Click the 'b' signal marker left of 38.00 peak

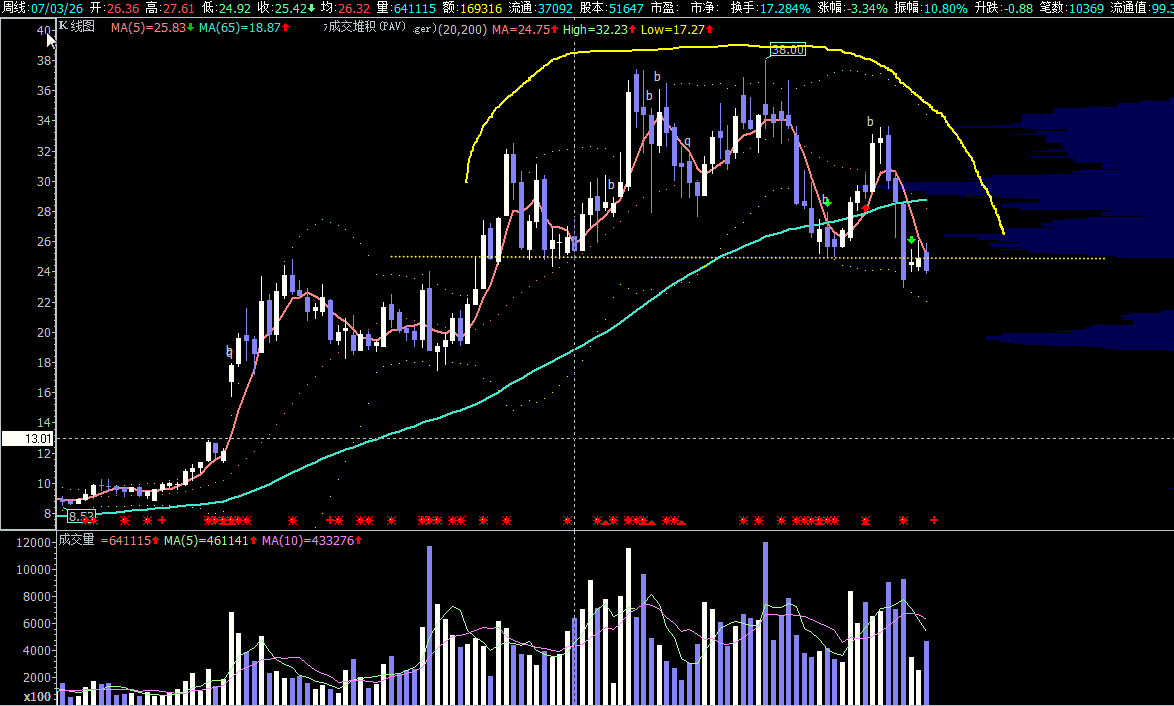tap(657, 76)
